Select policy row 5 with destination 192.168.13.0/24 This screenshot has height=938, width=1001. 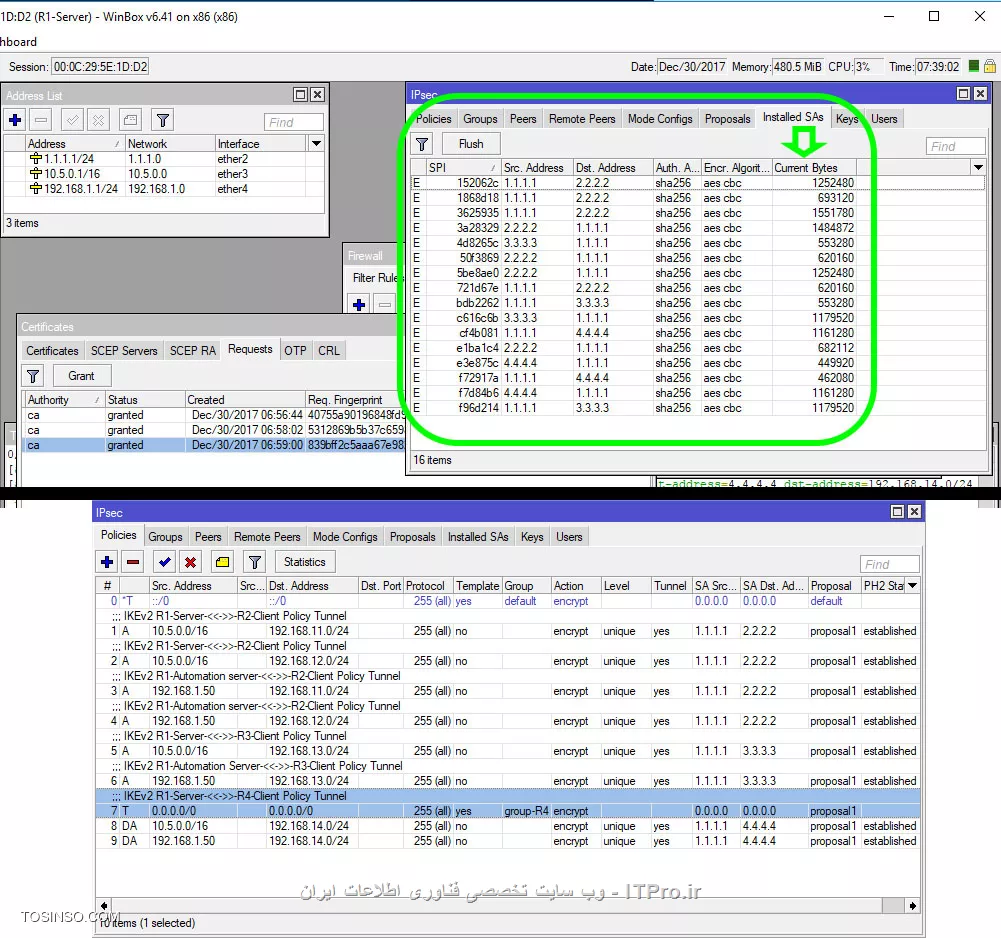pos(508,751)
